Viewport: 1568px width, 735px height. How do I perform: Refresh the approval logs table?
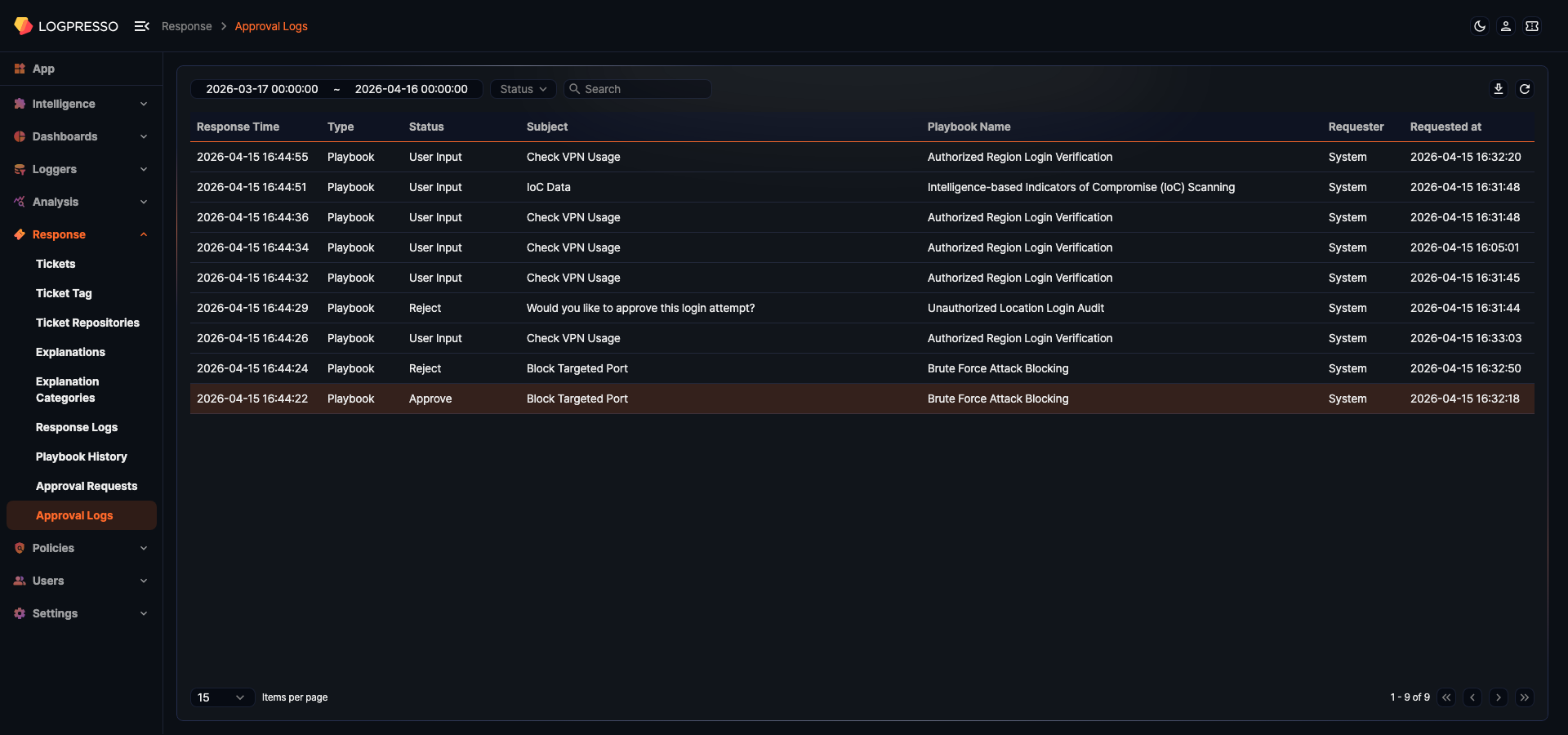1525,88
